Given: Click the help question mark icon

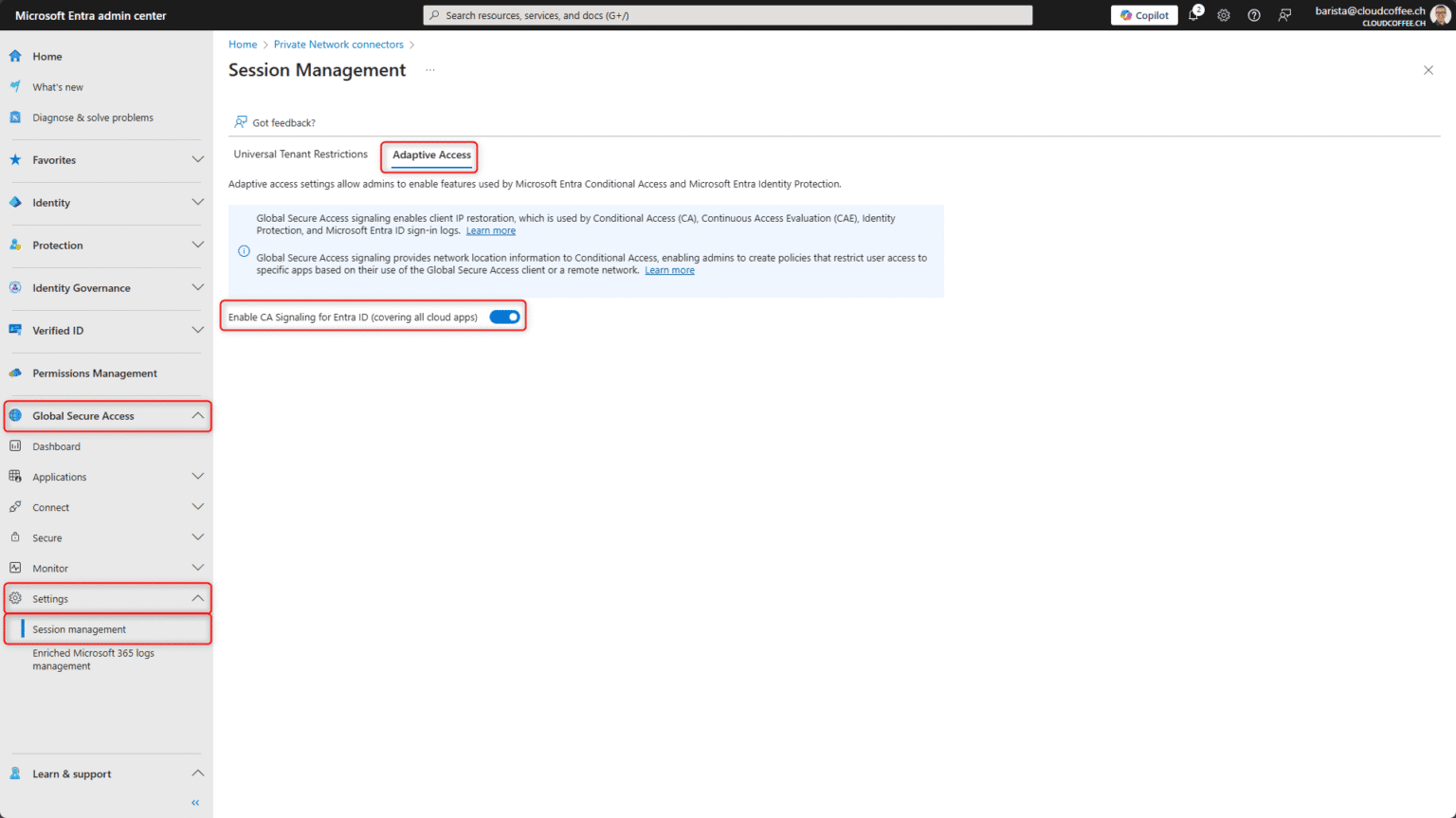Looking at the screenshot, I should pos(1253,15).
